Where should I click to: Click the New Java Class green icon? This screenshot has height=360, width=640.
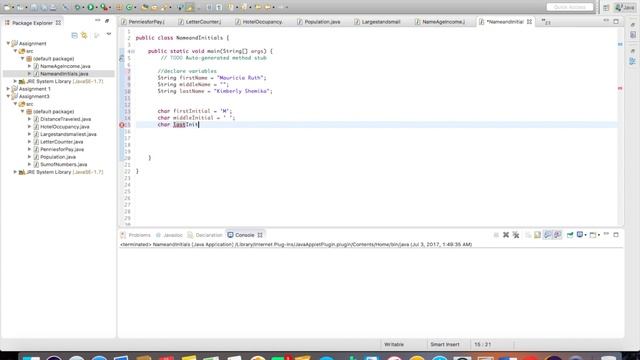(129, 7)
